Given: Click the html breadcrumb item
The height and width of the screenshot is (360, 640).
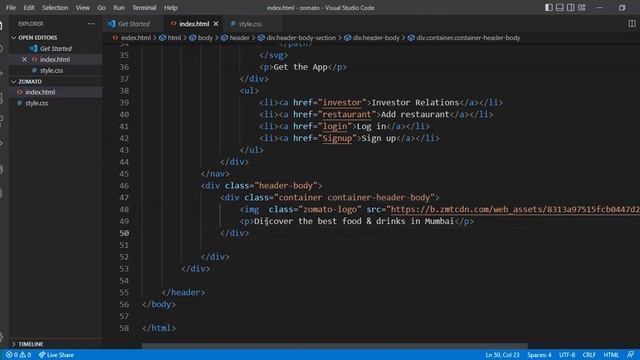Looking at the screenshot, I should [170, 38].
